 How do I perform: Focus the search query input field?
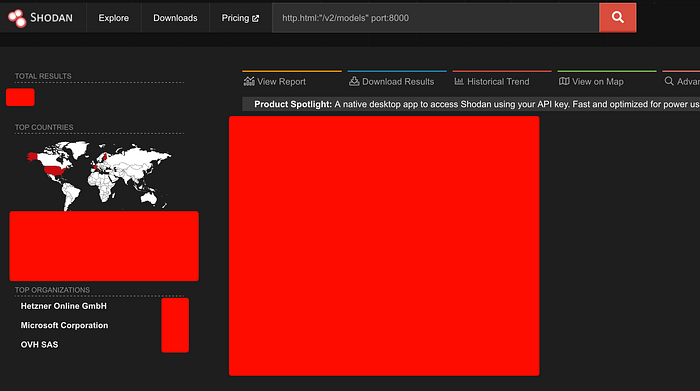436,18
